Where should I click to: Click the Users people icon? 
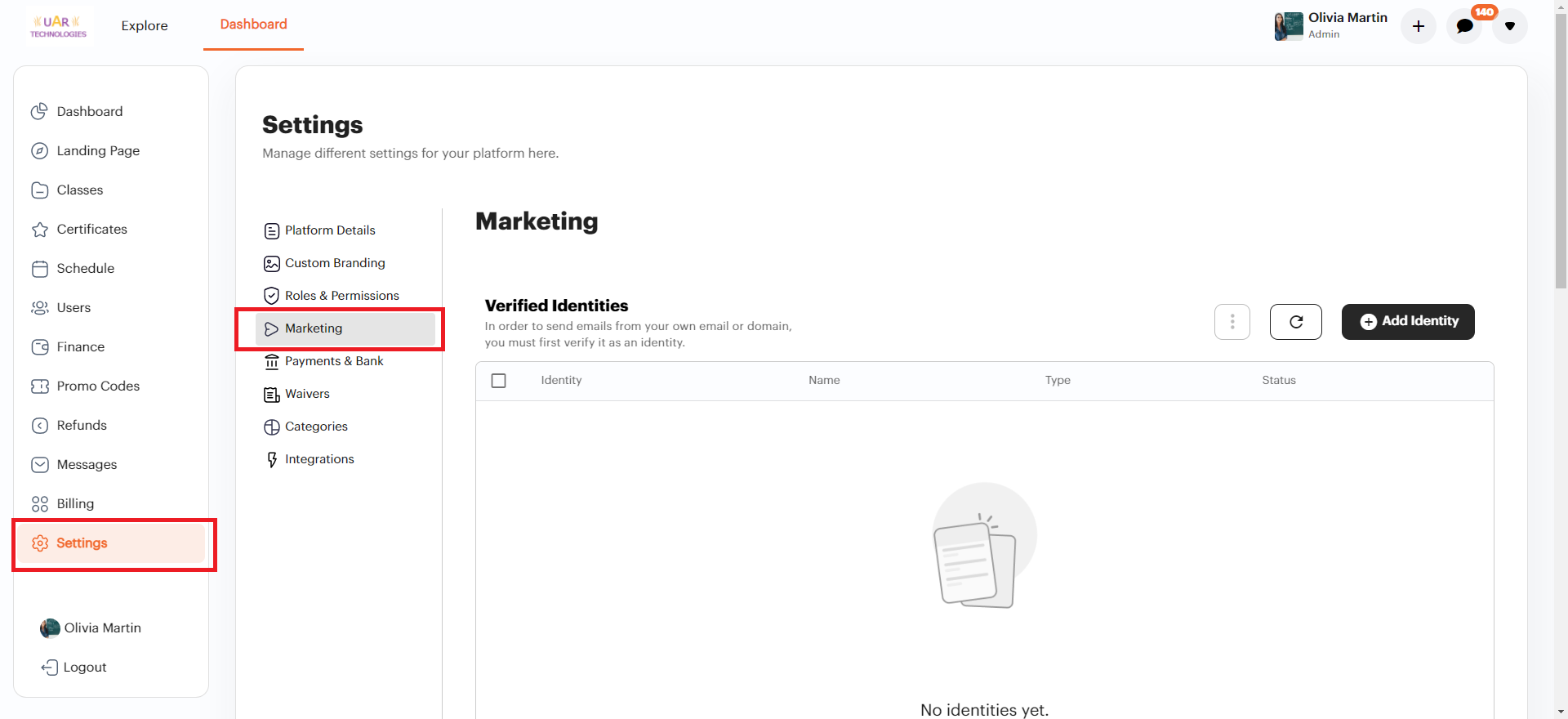(x=39, y=307)
